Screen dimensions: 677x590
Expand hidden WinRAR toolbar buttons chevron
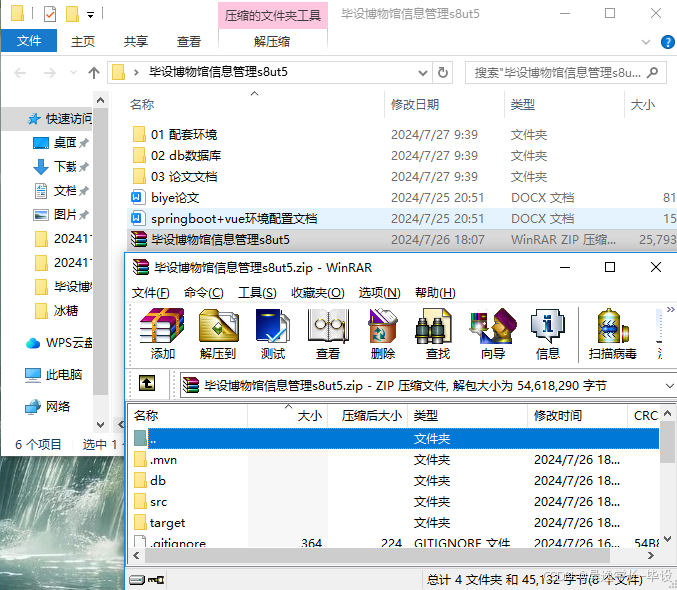pyautogui.click(x=670, y=309)
